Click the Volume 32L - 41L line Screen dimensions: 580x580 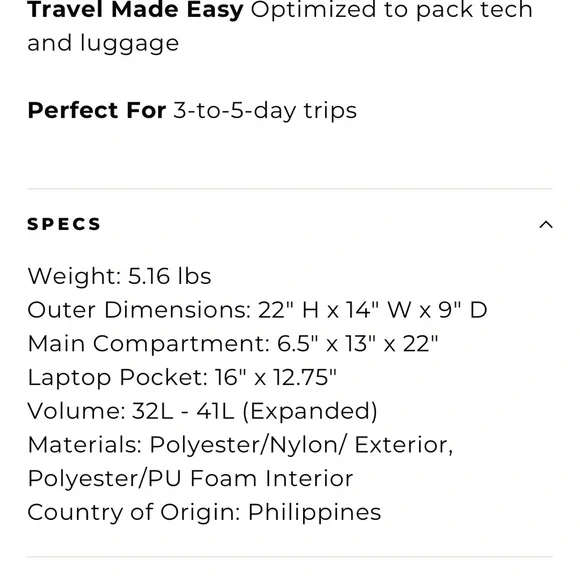click(203, 411)
